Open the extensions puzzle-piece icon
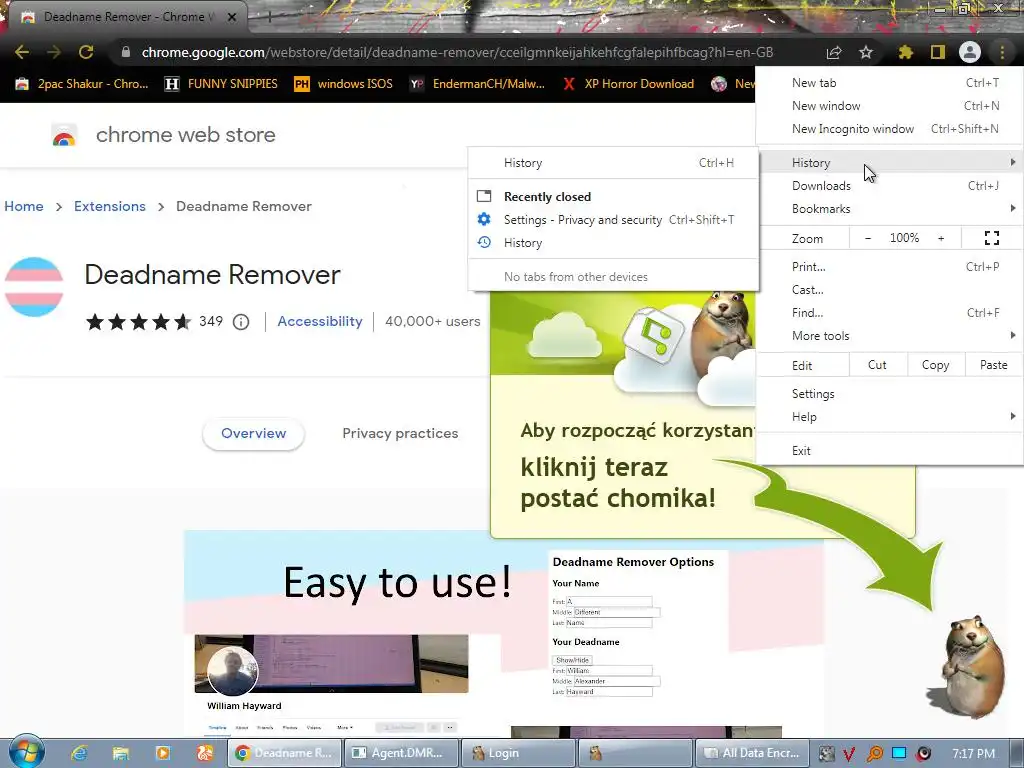Viewport: 1024px width, 768px height. [905, 52]
